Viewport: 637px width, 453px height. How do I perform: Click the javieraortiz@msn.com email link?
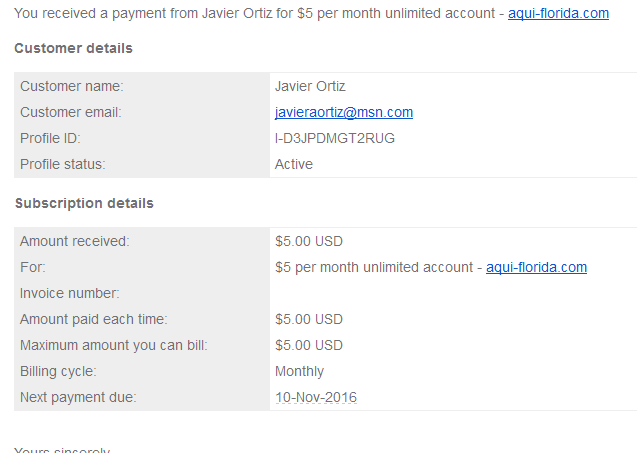click(x=344, y=112)
